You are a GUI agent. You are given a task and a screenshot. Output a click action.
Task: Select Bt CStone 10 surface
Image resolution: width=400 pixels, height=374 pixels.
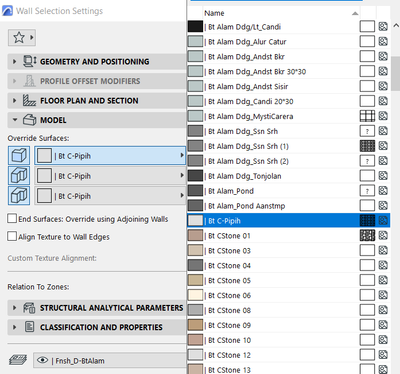(288, 340)
